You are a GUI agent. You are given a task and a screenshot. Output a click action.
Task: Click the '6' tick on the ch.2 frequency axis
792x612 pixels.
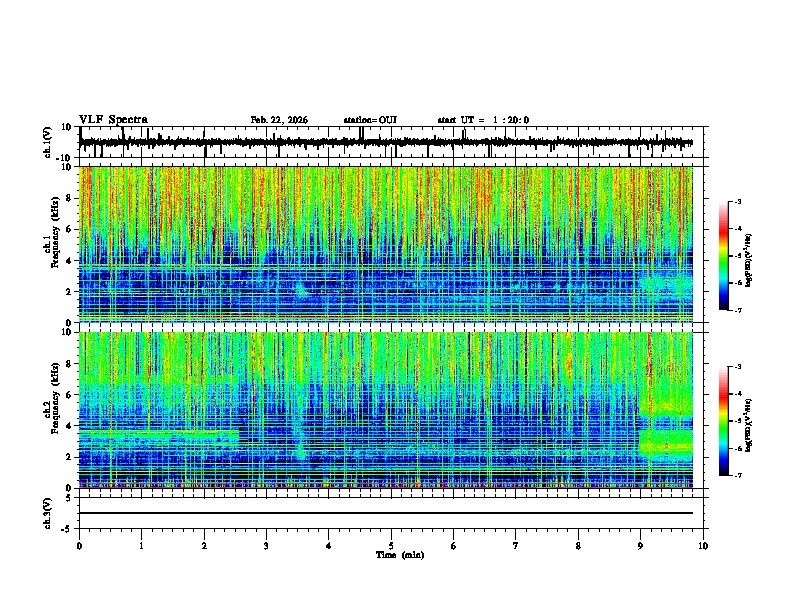(x=71, y=395)
